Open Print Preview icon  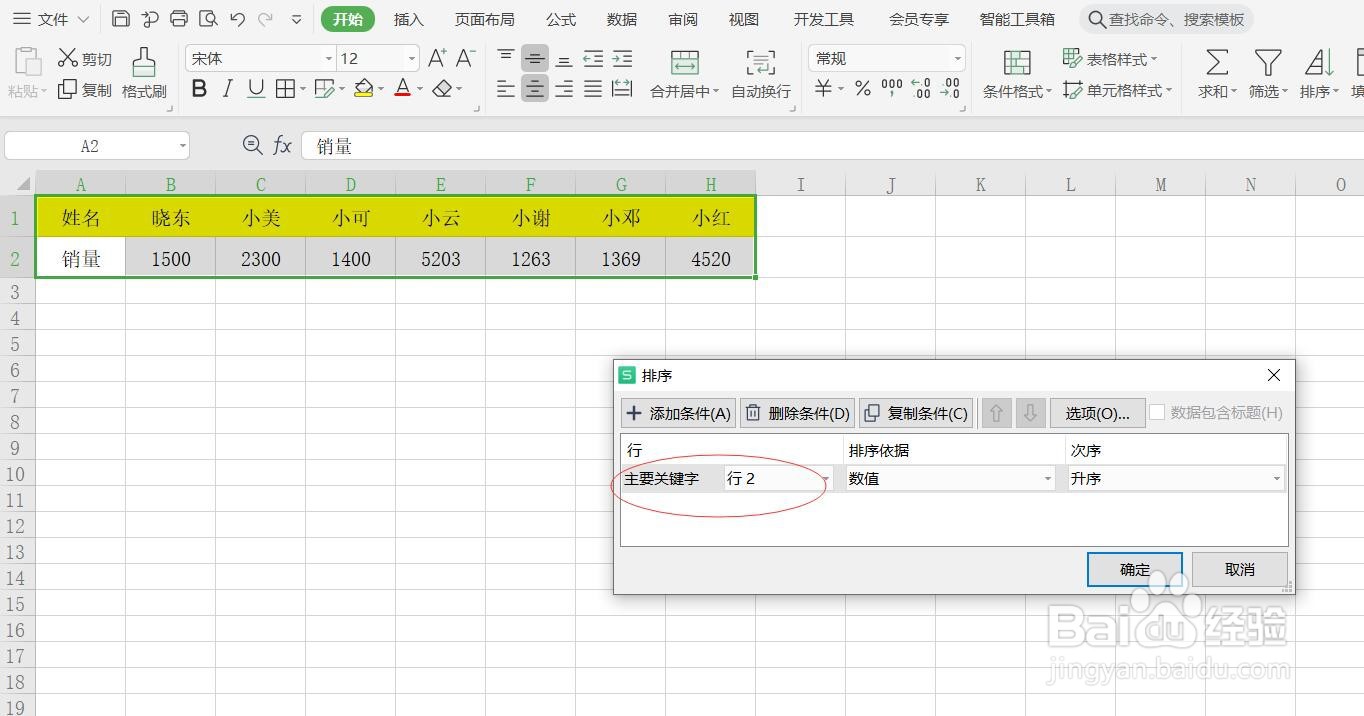pos(208,19)
